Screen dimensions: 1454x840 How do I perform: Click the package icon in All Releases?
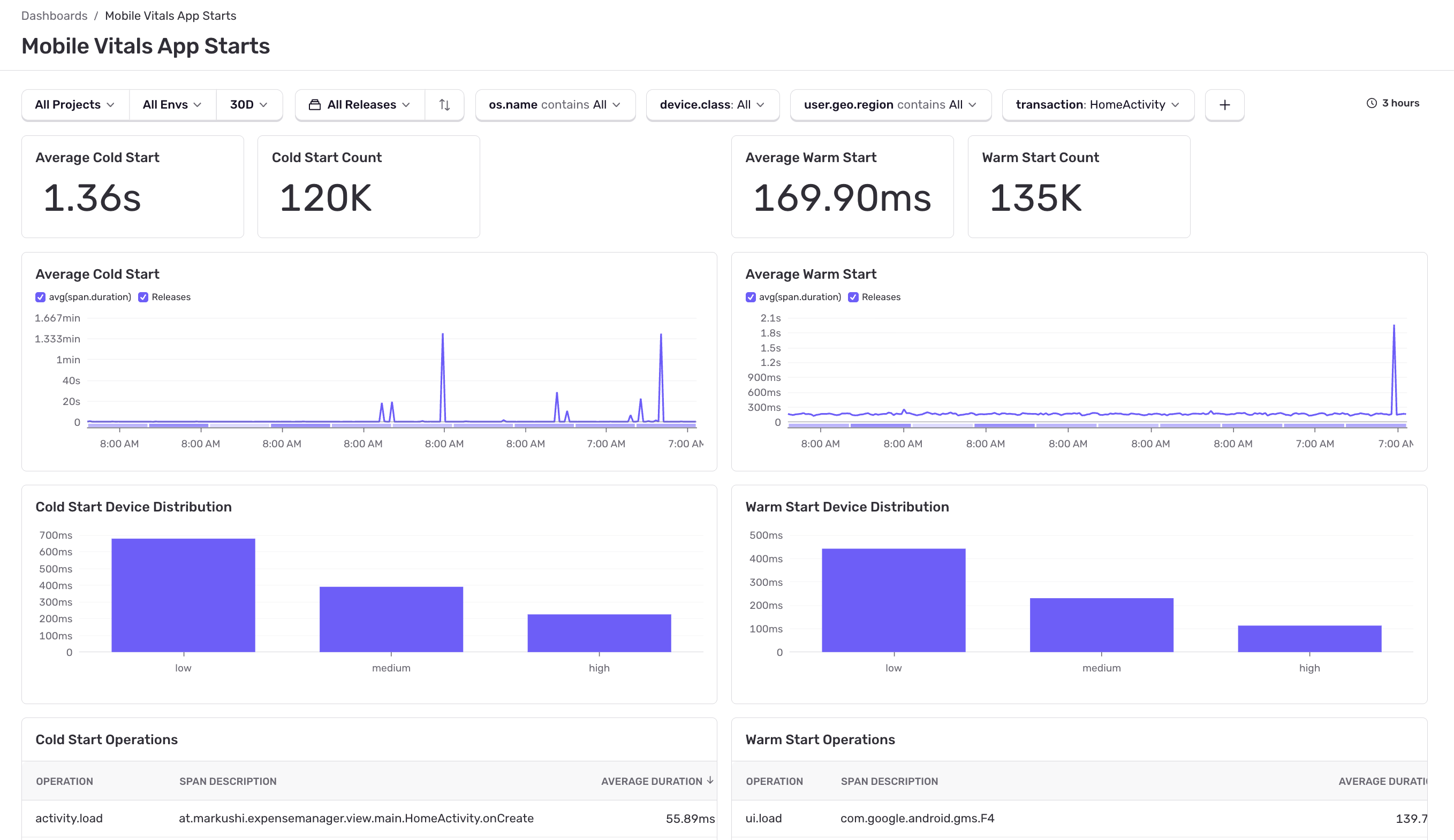pos(314,105)
